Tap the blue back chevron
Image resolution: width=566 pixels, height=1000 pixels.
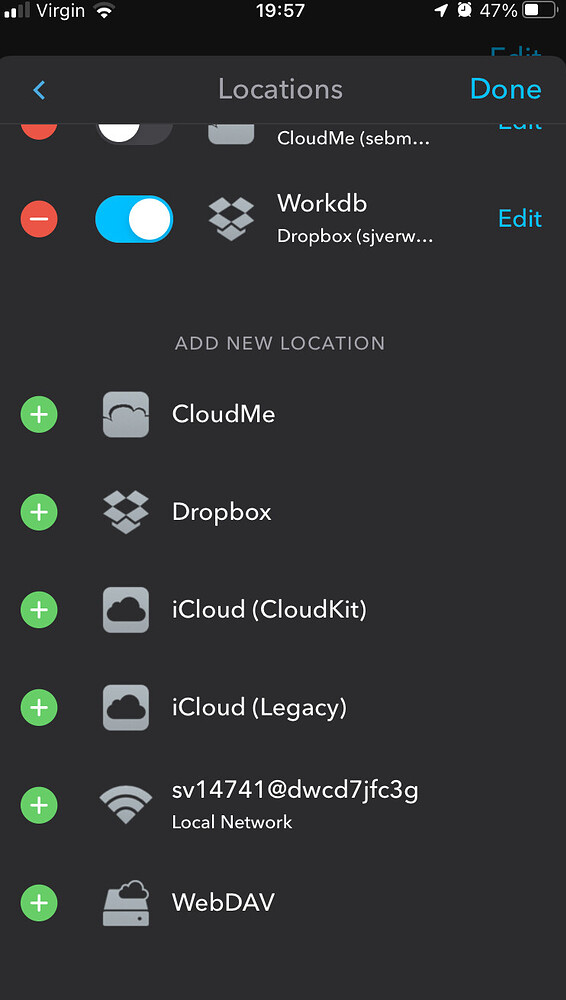[x=39, y=90]
